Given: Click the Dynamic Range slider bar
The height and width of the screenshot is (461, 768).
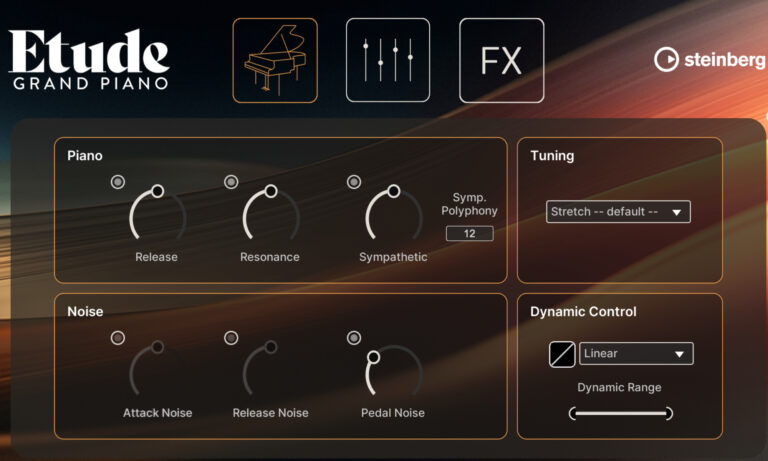Looking at the screenshot, I should point(621,413).
